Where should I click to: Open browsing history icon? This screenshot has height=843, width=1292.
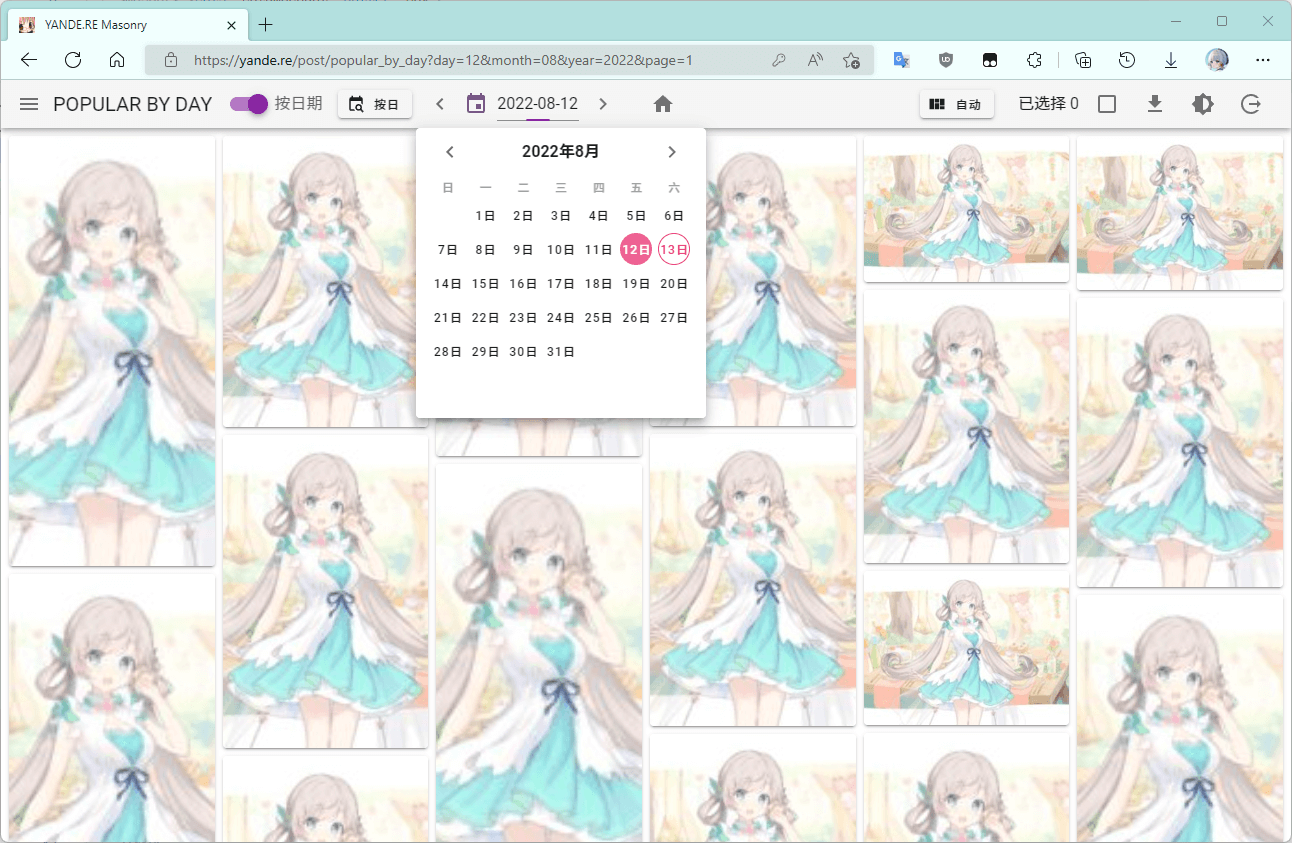pos(1127,60)
